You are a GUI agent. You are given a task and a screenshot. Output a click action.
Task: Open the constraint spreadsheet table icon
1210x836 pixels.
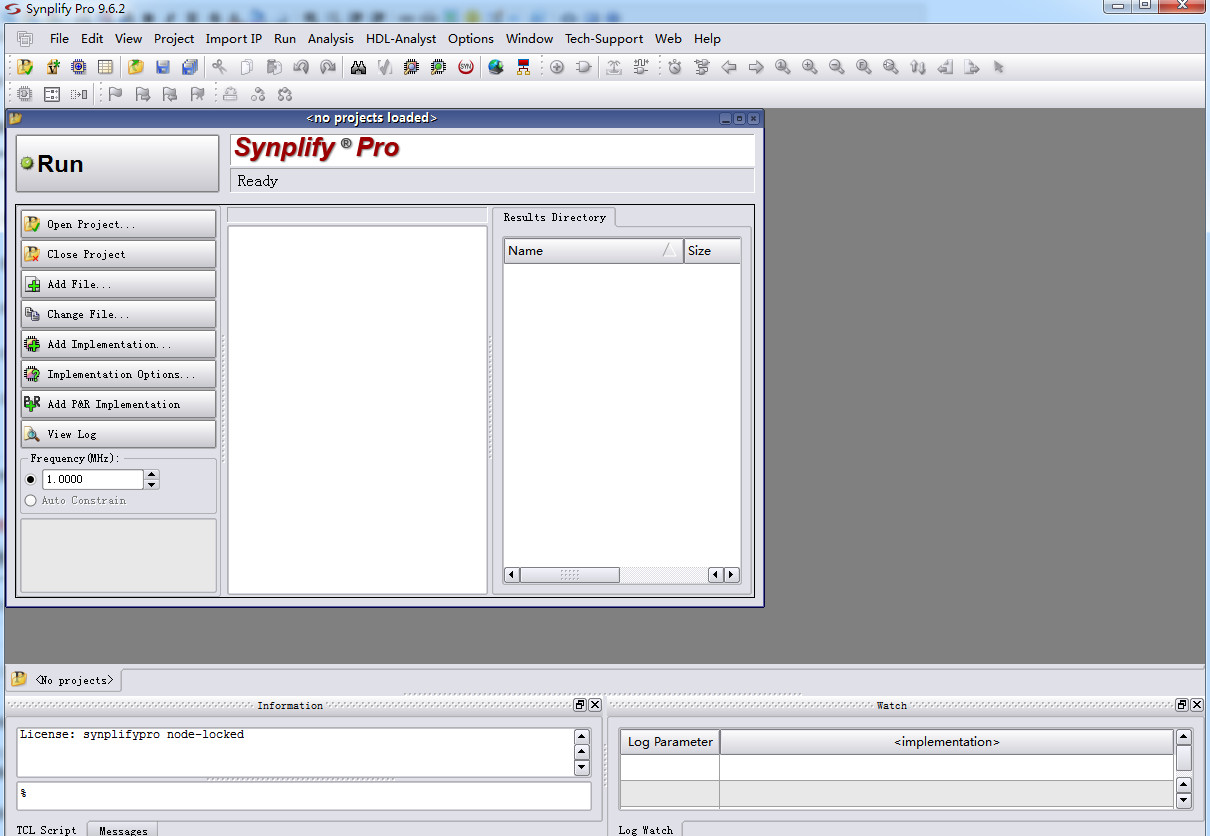point(105,67)
